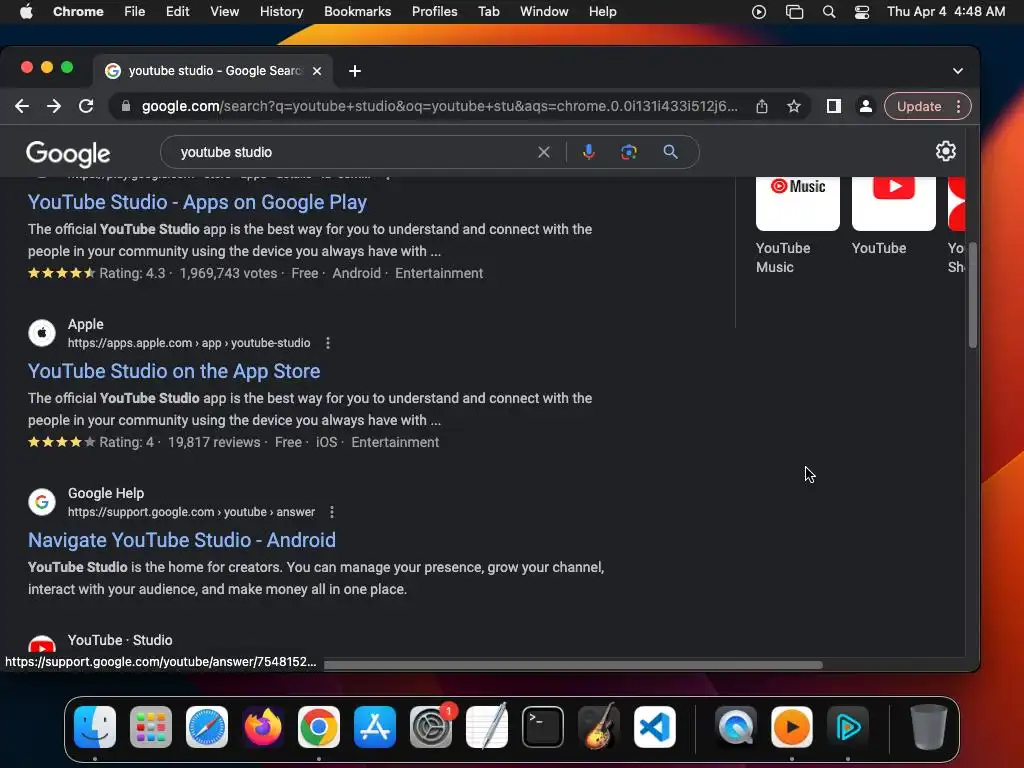
Task: Open macOS Control Center in the menu bar
Action: coord(861,11)
